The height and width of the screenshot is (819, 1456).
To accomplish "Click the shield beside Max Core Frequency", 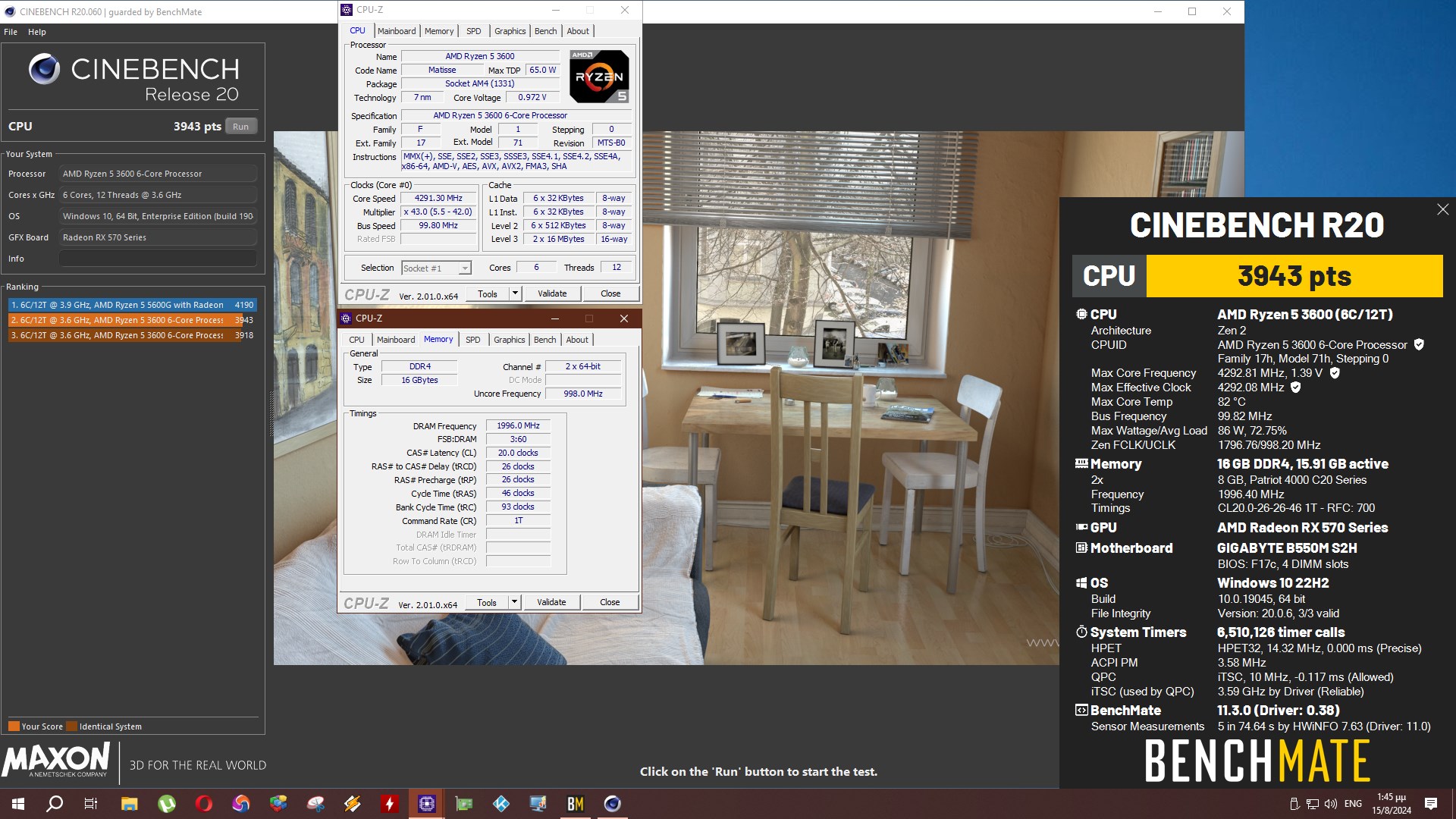I will 1335,372.
